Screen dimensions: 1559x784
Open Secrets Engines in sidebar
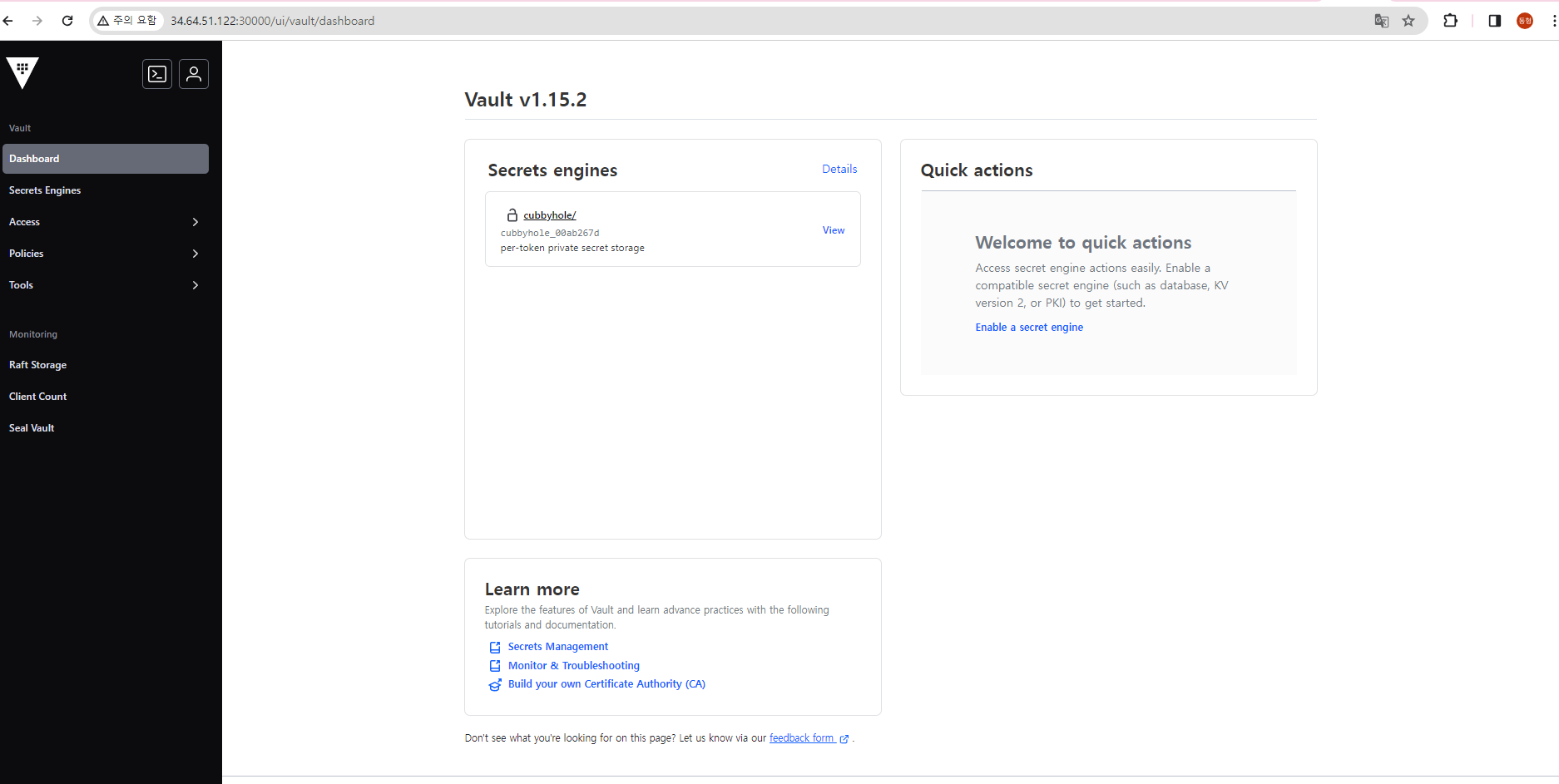pyautogui.click(x=106, y=190)
